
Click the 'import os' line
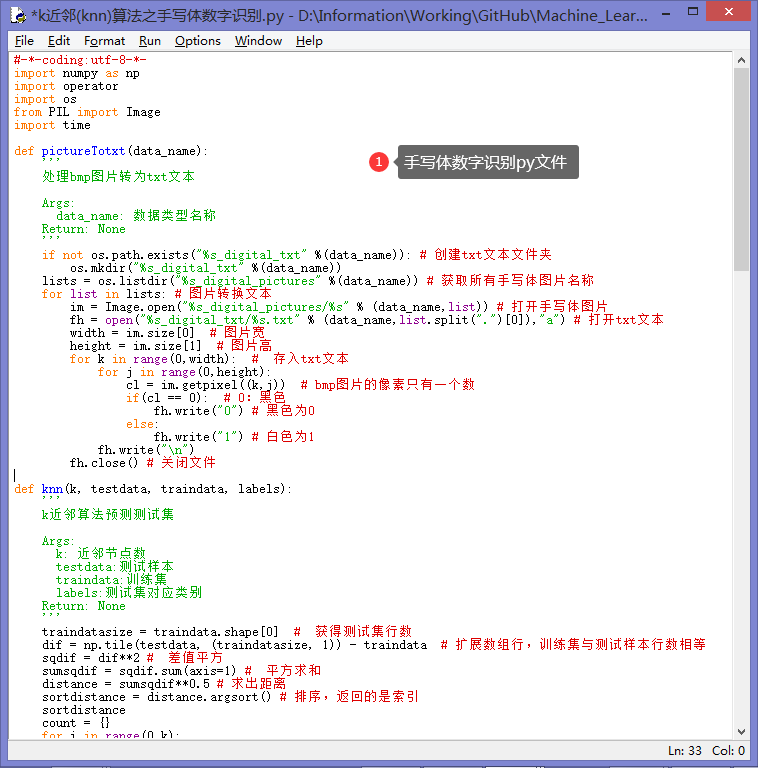pos(45,99)
